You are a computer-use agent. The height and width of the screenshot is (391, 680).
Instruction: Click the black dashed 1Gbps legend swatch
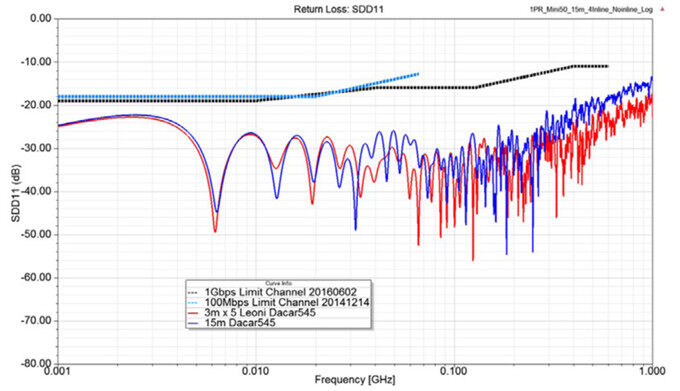coord(193,293)
